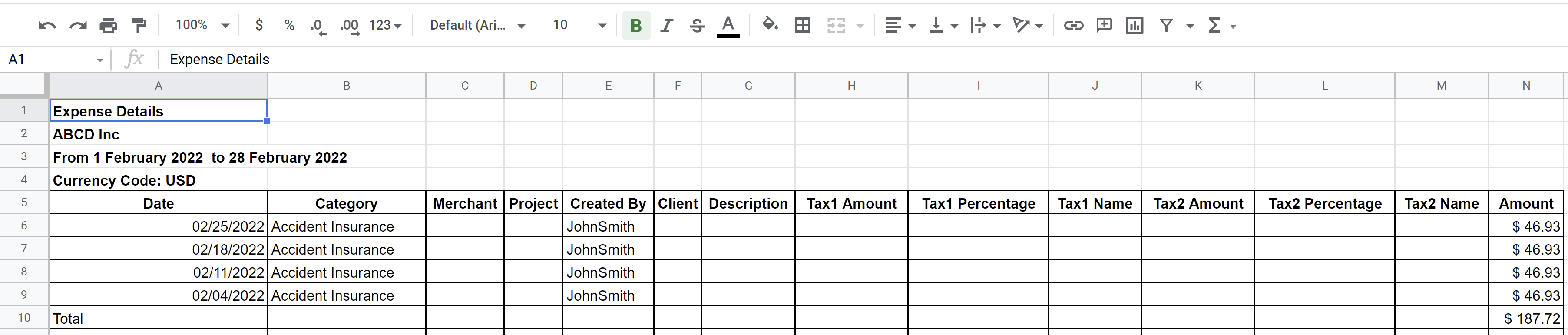
Task: Click the Name box showing A1
Action: click(55, 60)
